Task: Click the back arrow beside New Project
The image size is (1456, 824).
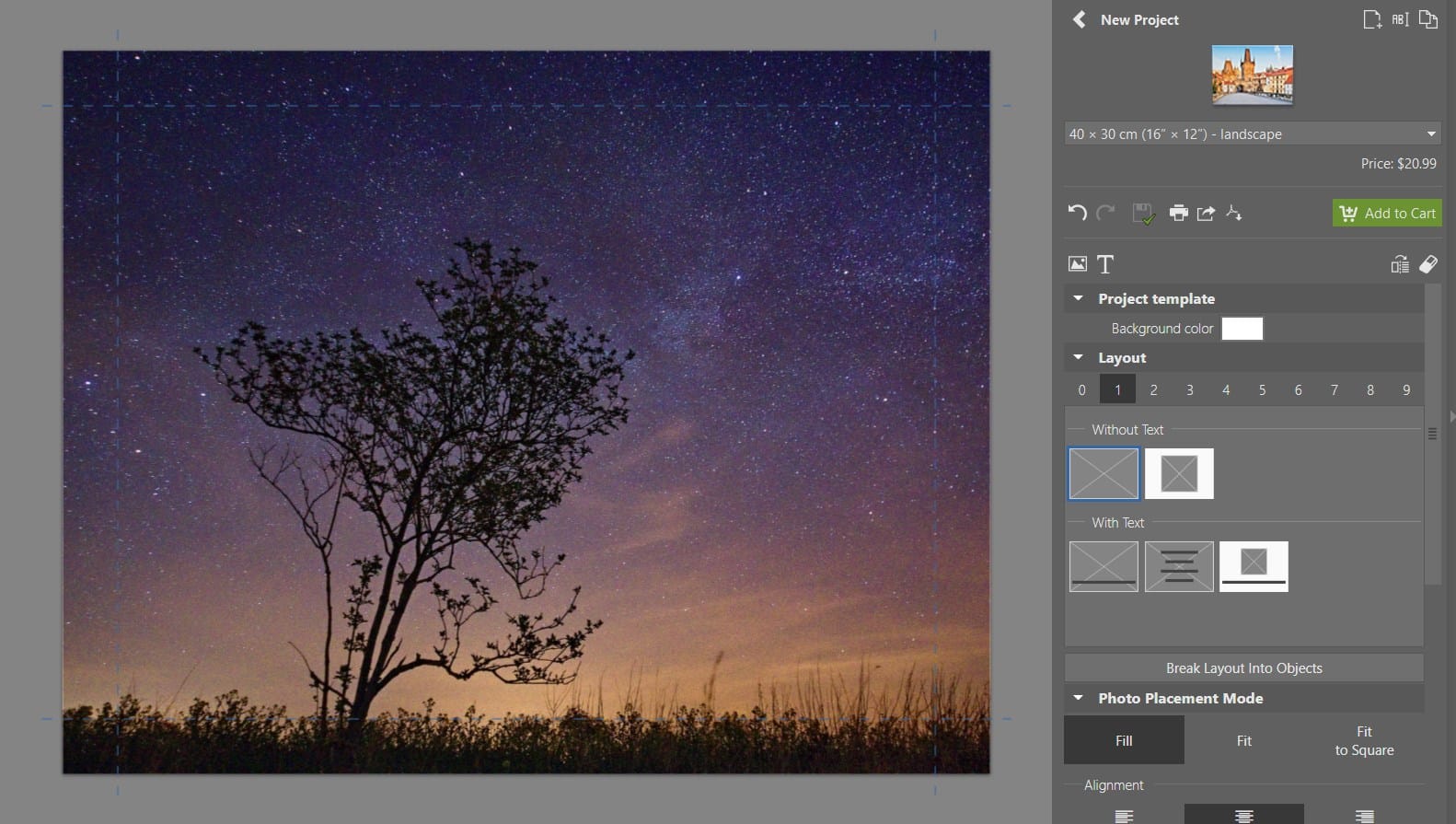Action: point(1080,19)
